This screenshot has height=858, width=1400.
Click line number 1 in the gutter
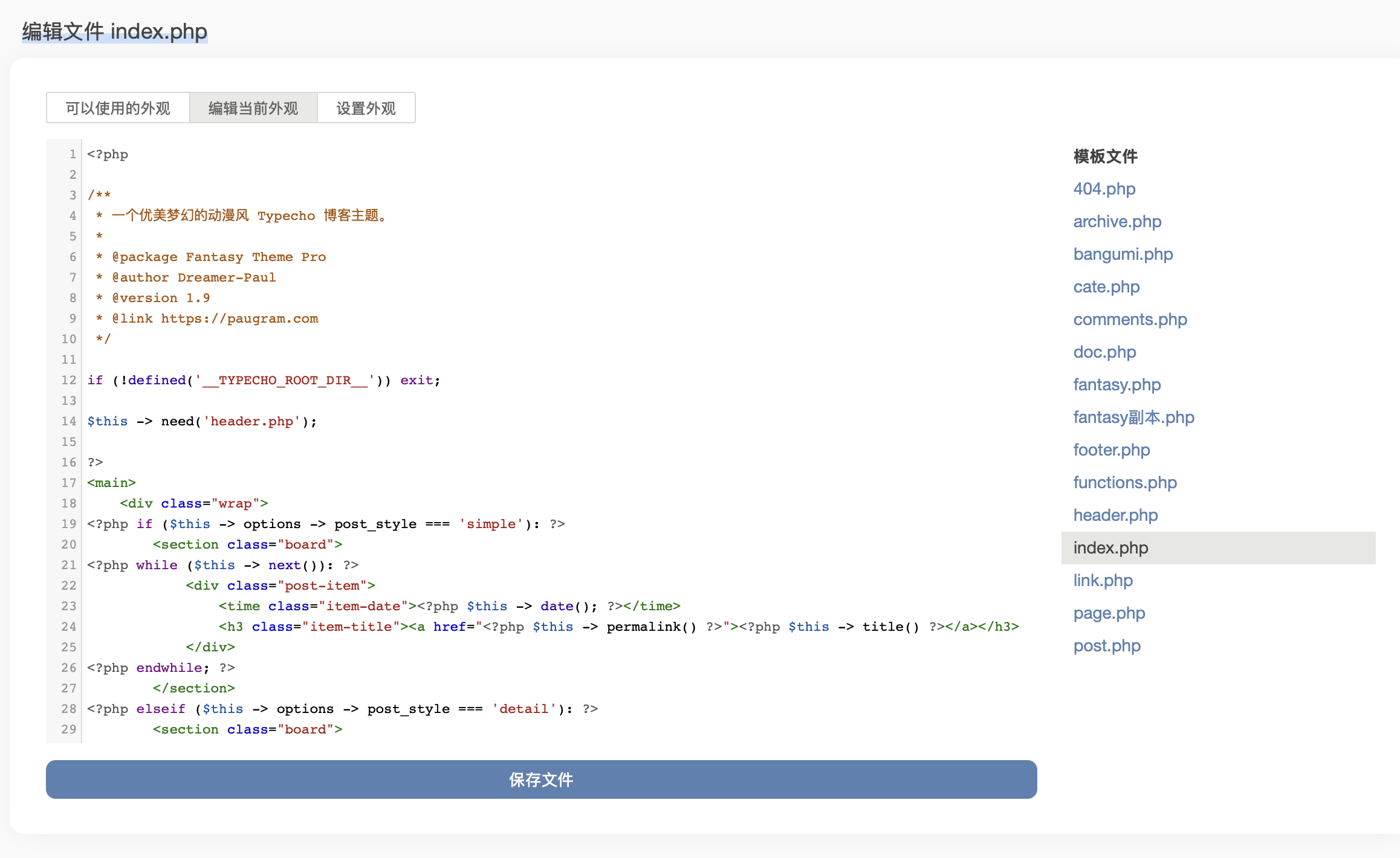click(73, 154)
